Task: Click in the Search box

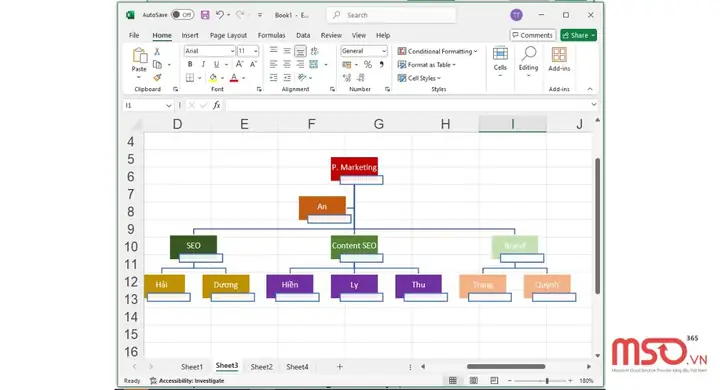Action: [392, 15]
